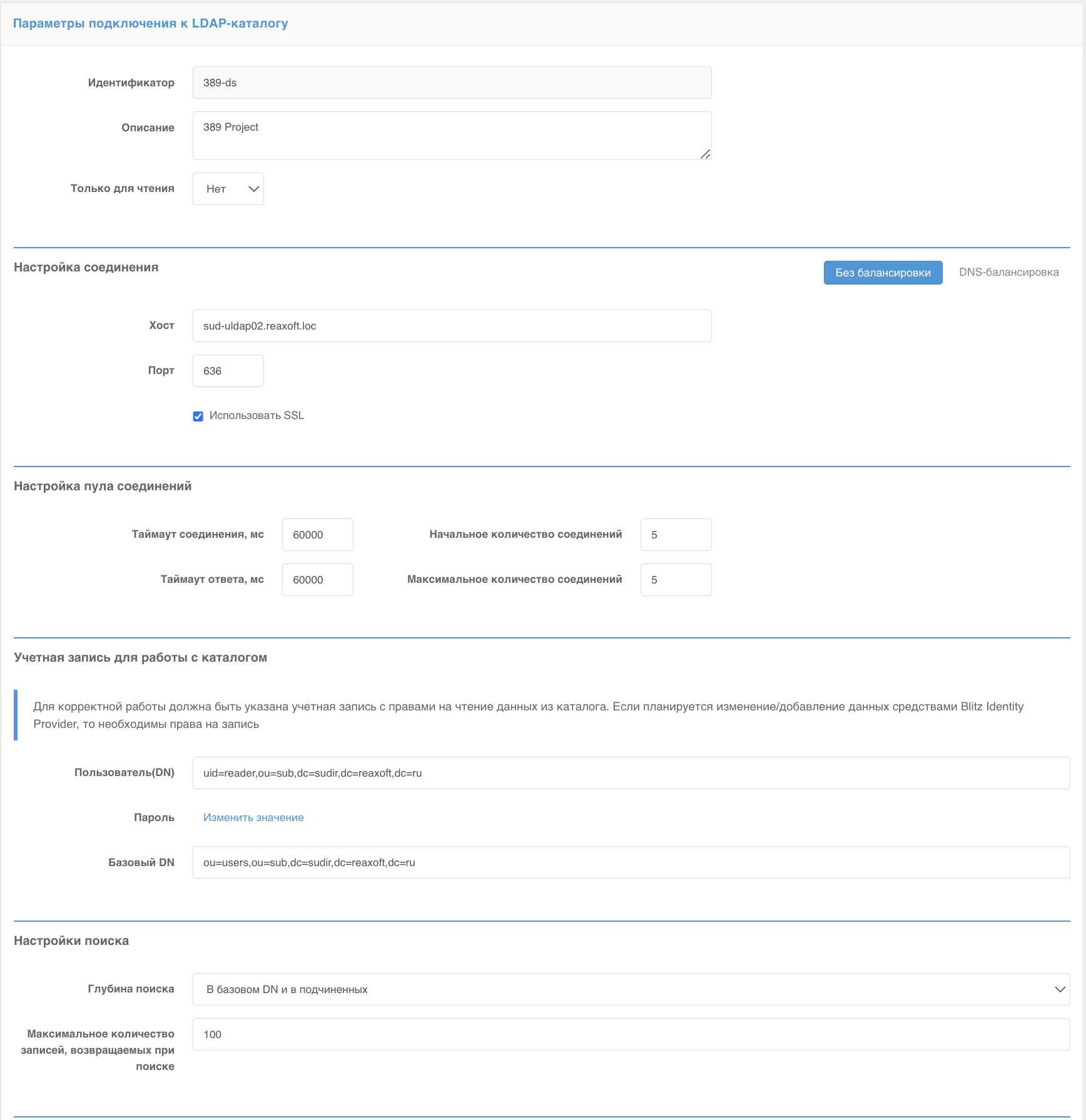Screen dimensions: 1086x1120
Task: Click the max search records field
Action: click(x=631, y=1034)
